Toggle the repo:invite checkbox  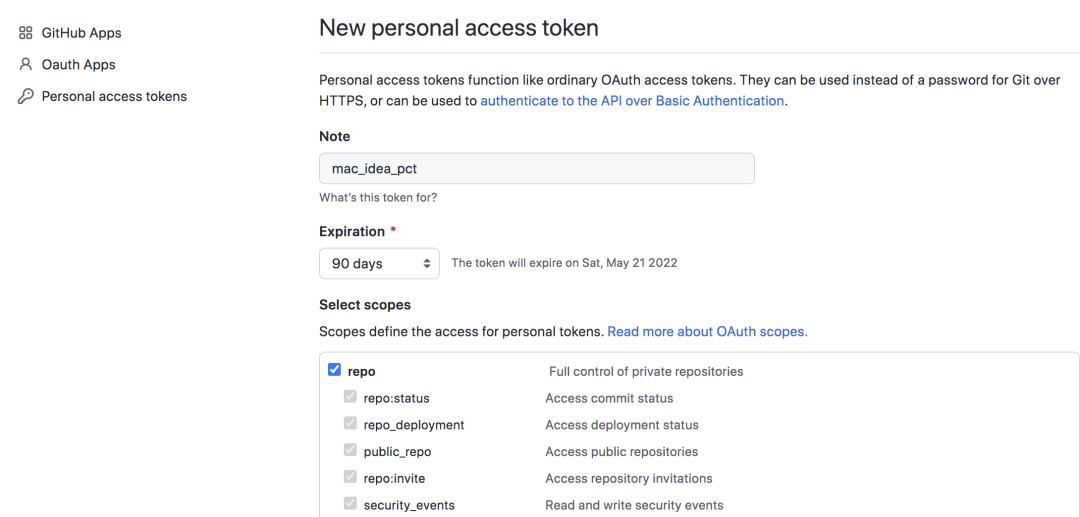click(x=350, y=478)
